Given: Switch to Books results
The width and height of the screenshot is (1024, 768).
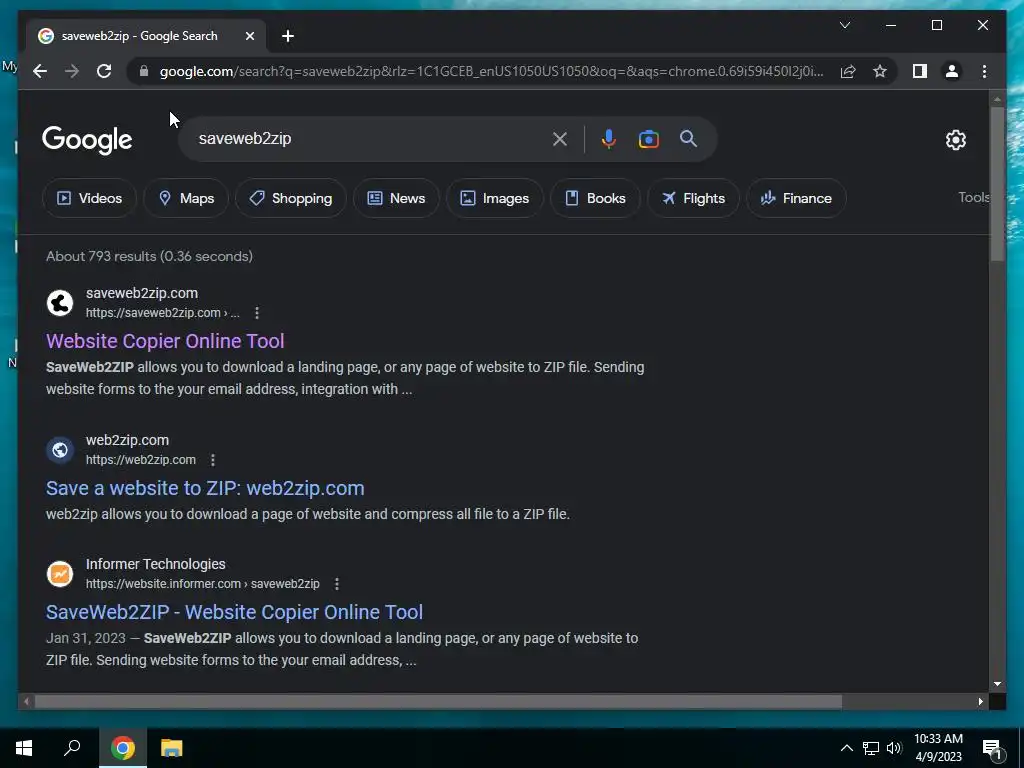Looking at the screenshot, I should pyautogui.click(x=595, y=199).
